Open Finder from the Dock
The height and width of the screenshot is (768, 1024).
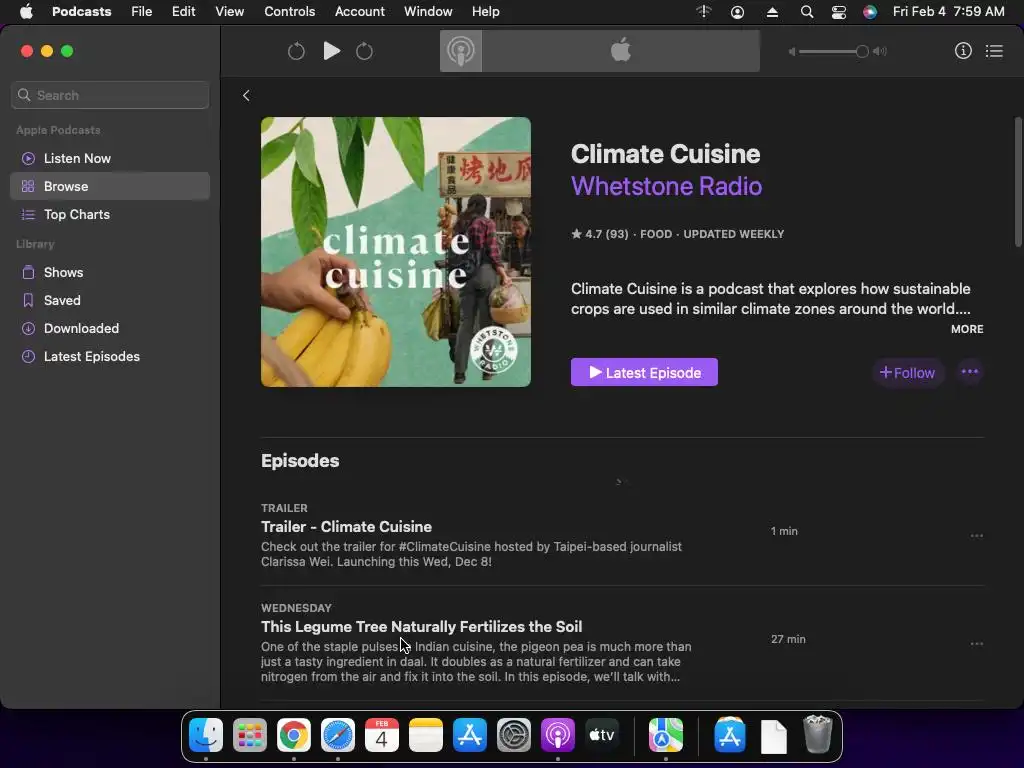(x=206, y=735)
